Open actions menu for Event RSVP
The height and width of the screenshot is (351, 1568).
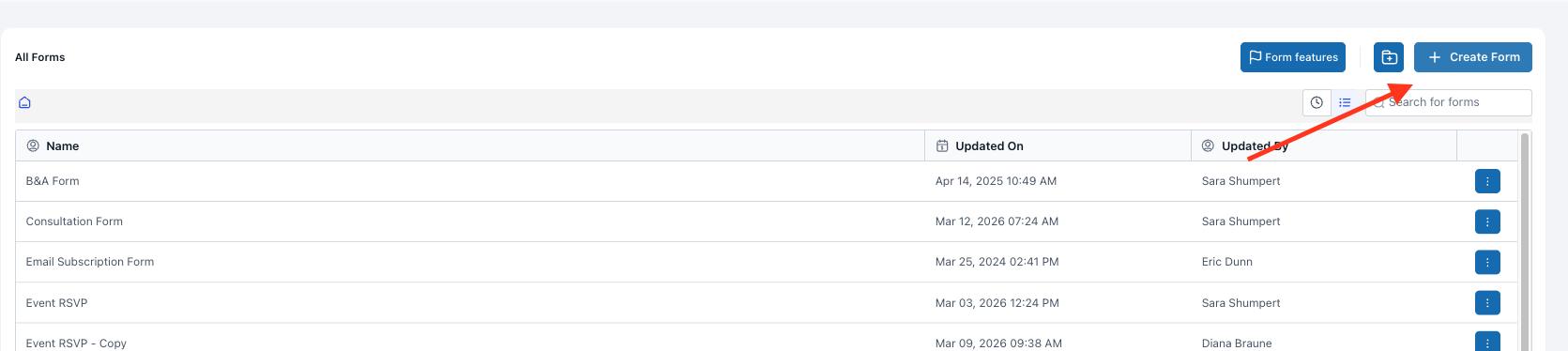click(1487, 303)
